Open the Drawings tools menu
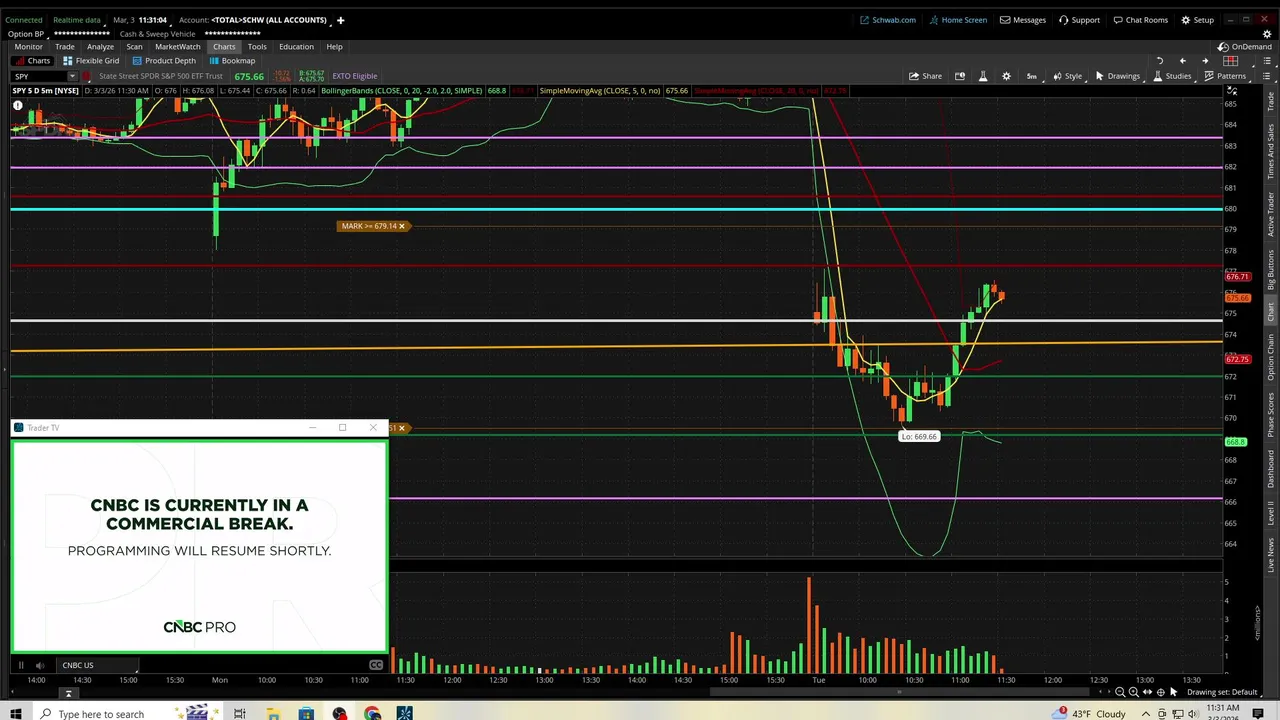 point(1117,76)
